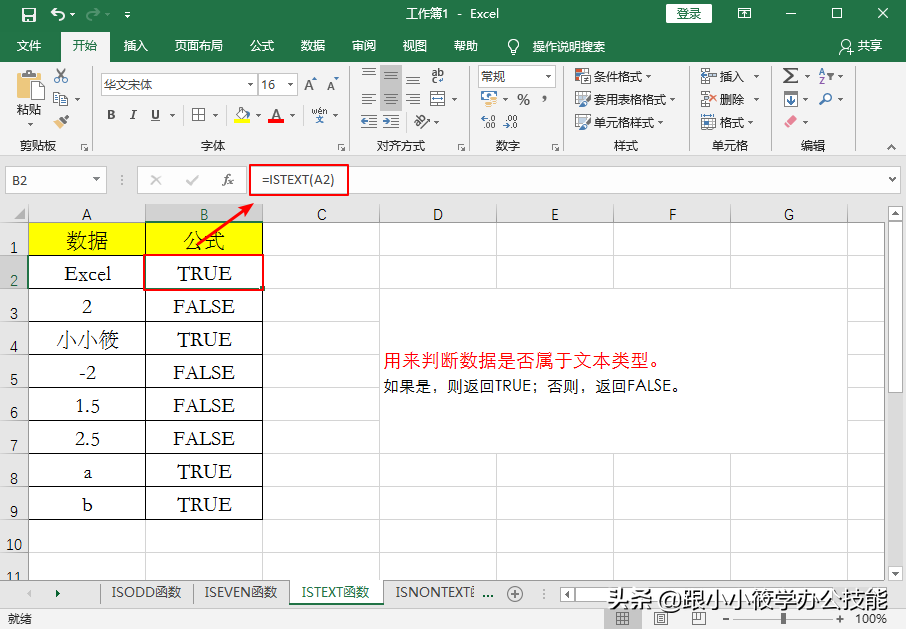
Task: Switch to the 公式 ribbon tab
Action: 262,46
